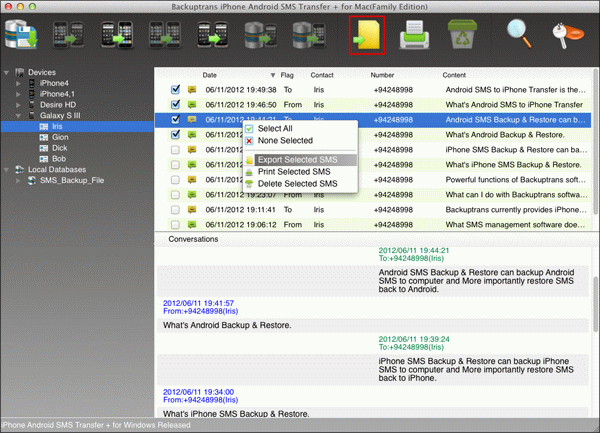The height and width of the screenshot is (433, 600).
Task: Click the SMS_Backup_File database icon
Action: click(x=32, y=181)
